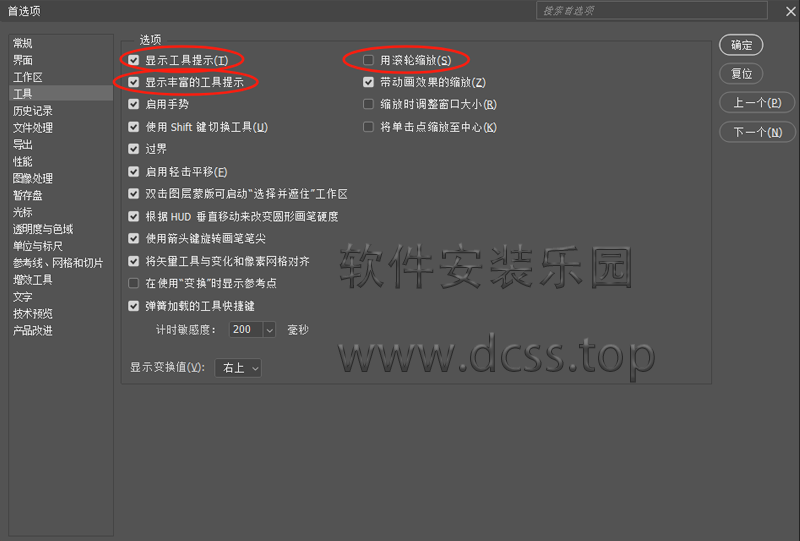The width and height of the screenshot is (800, 541).
Task: Open the 显示变换值 右上 dropdown
Action: (x=238, y=367)
